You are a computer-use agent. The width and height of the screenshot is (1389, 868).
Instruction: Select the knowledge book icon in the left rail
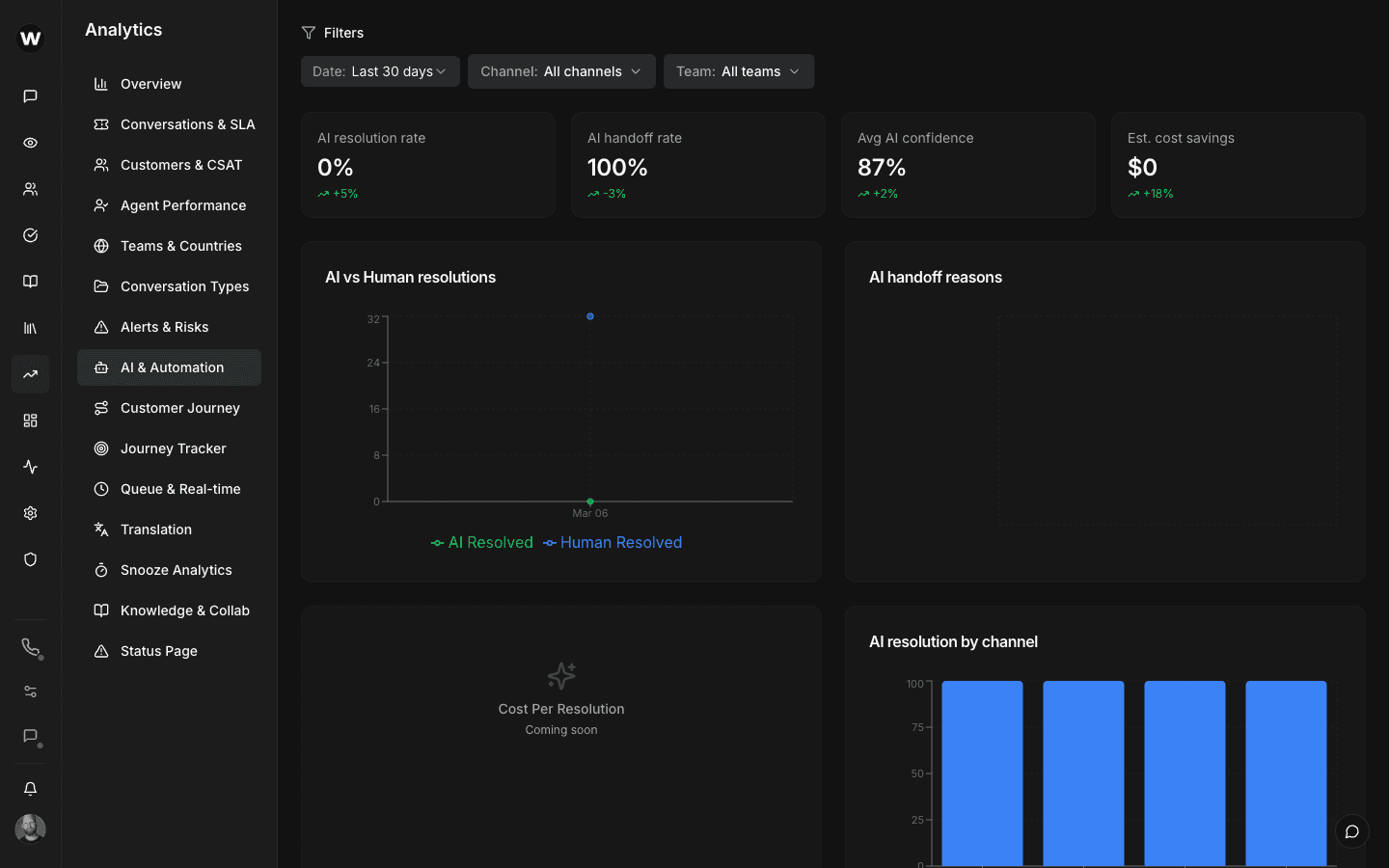29,281
